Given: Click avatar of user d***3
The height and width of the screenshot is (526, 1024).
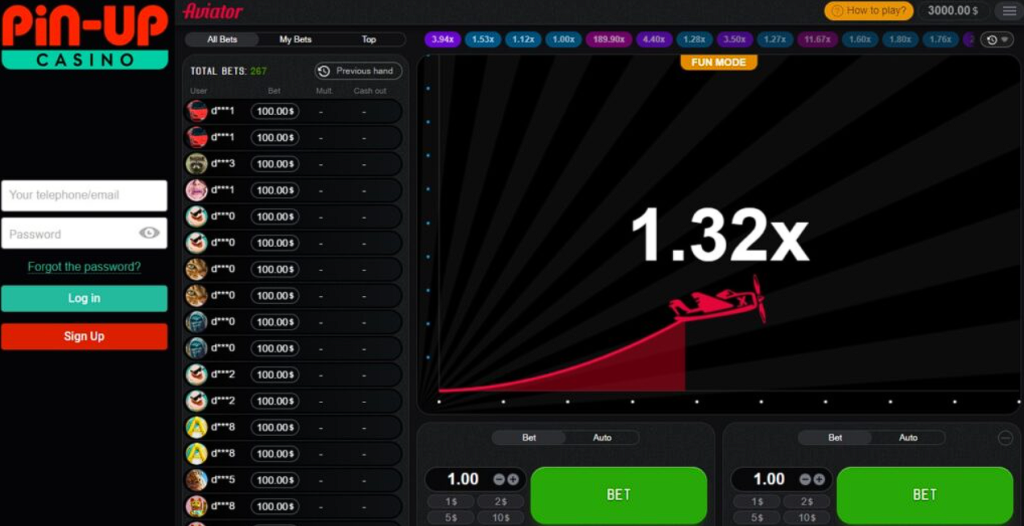Looking at the screenshot, I should 196,163.
